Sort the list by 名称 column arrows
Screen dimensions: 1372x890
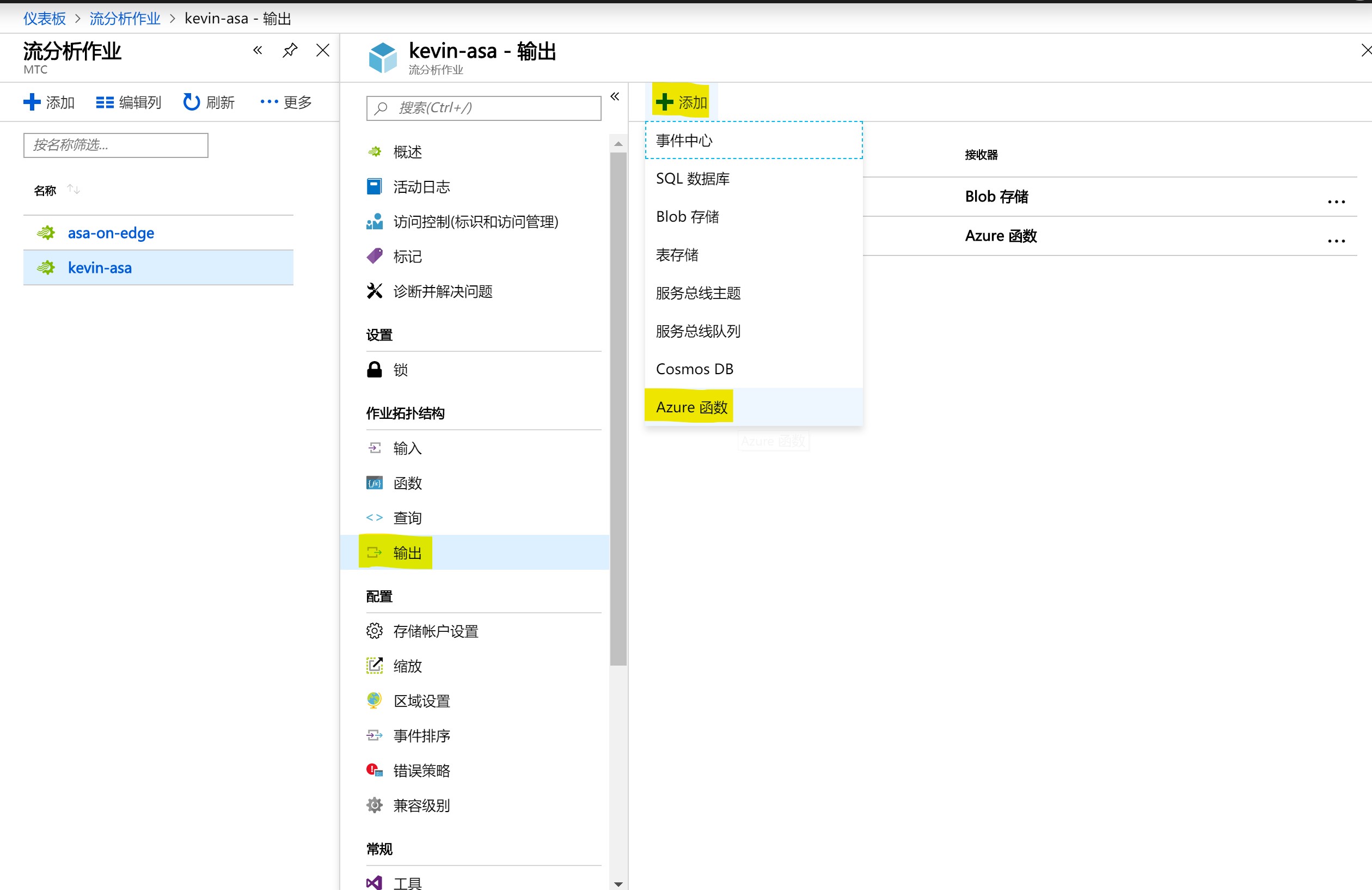click(73, 189)
